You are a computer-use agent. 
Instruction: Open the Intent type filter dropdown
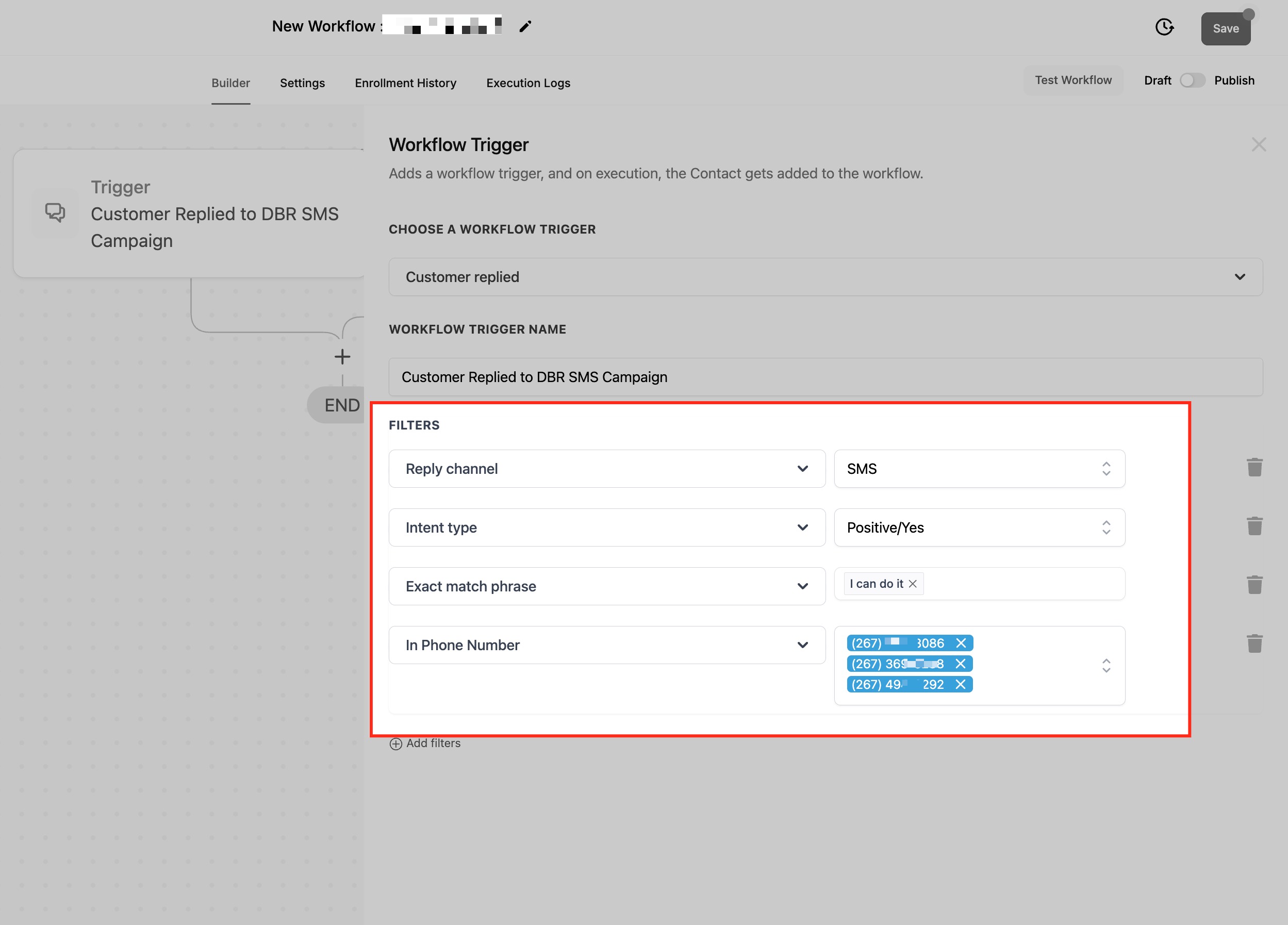606,527
